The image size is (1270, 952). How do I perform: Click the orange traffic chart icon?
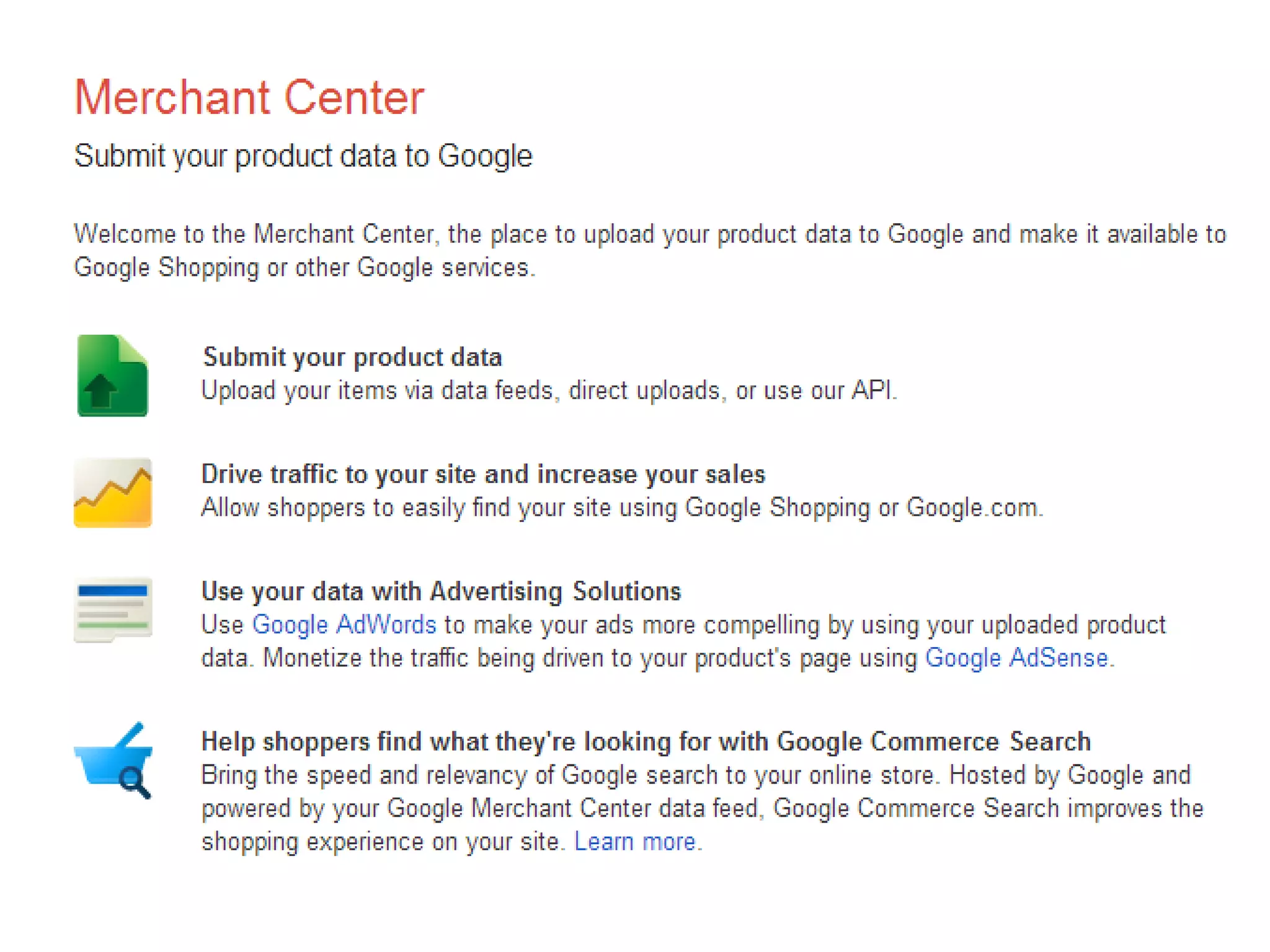[x=112, y=493]
